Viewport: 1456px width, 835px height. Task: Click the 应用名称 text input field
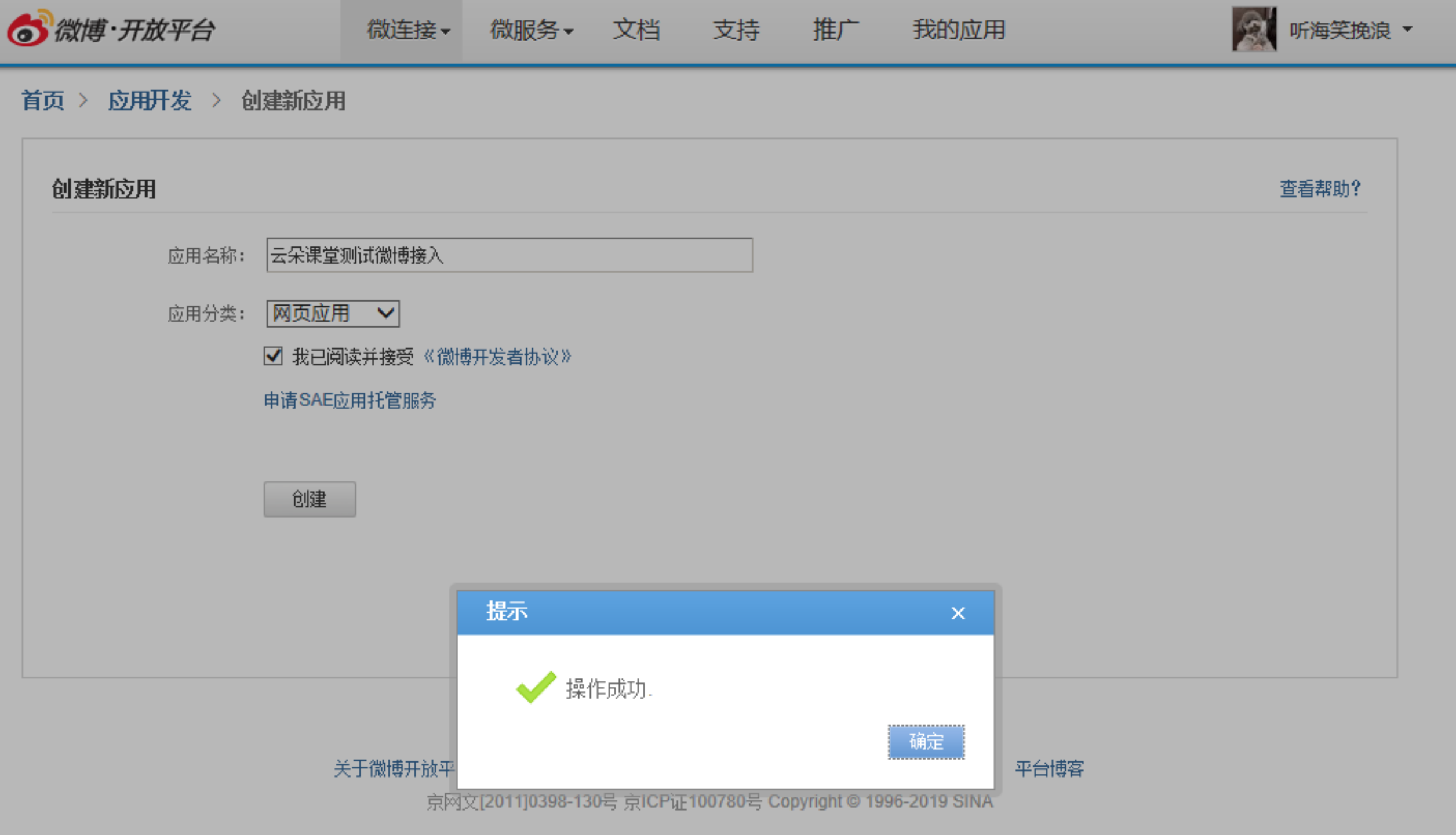coord(509,255)
